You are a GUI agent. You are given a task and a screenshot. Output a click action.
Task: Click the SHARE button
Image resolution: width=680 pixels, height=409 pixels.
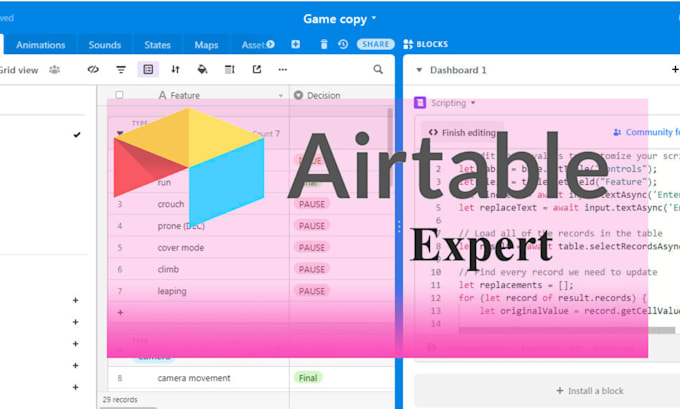[x=376, y=44]
